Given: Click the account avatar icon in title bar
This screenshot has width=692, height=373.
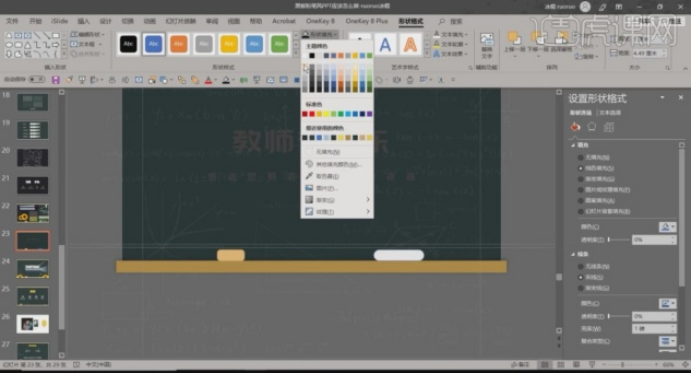Looking at the screenshot, I should pos(585,7).
